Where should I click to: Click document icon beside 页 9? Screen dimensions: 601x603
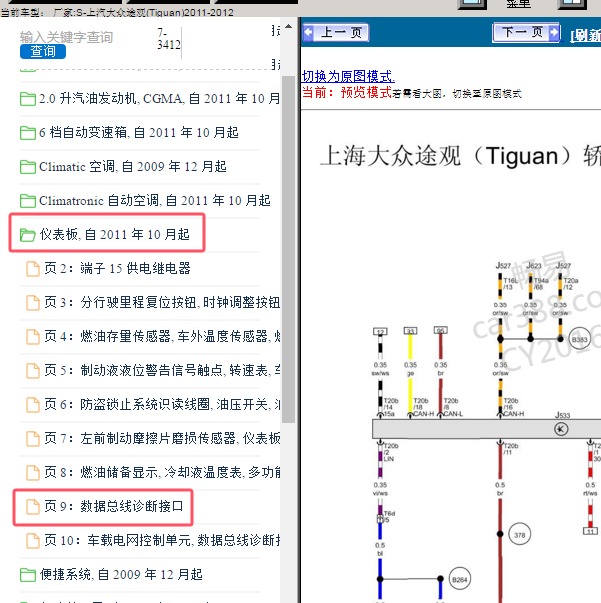tap(33, 506)
